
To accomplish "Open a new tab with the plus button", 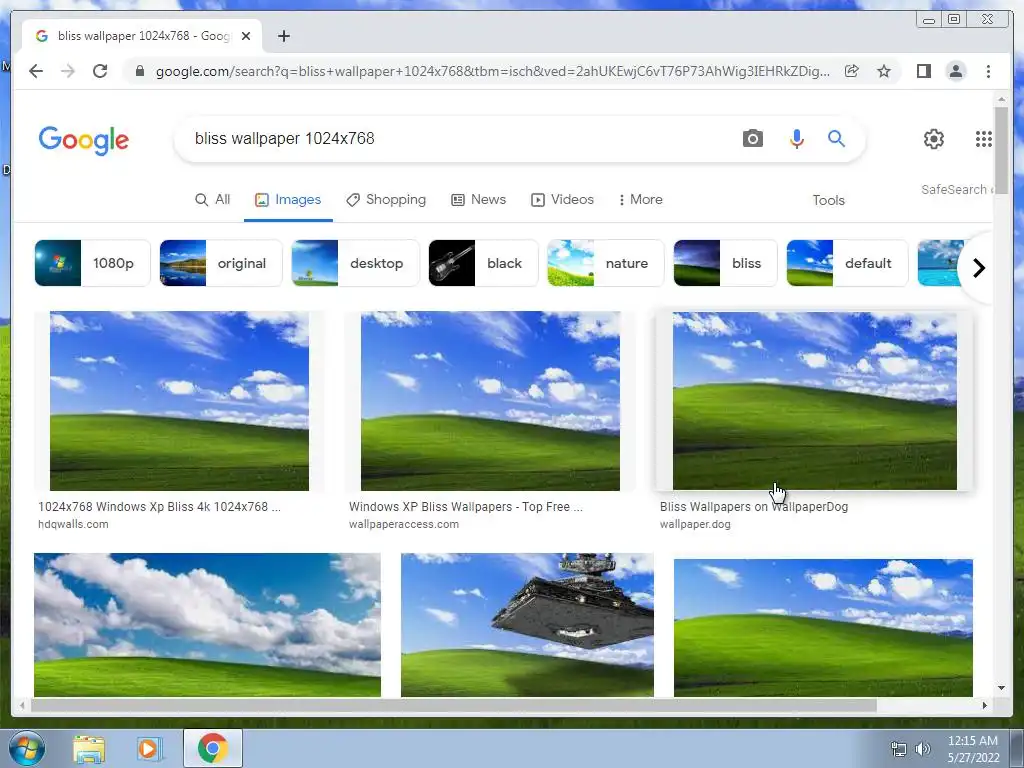I will click(x=283, y=36).
